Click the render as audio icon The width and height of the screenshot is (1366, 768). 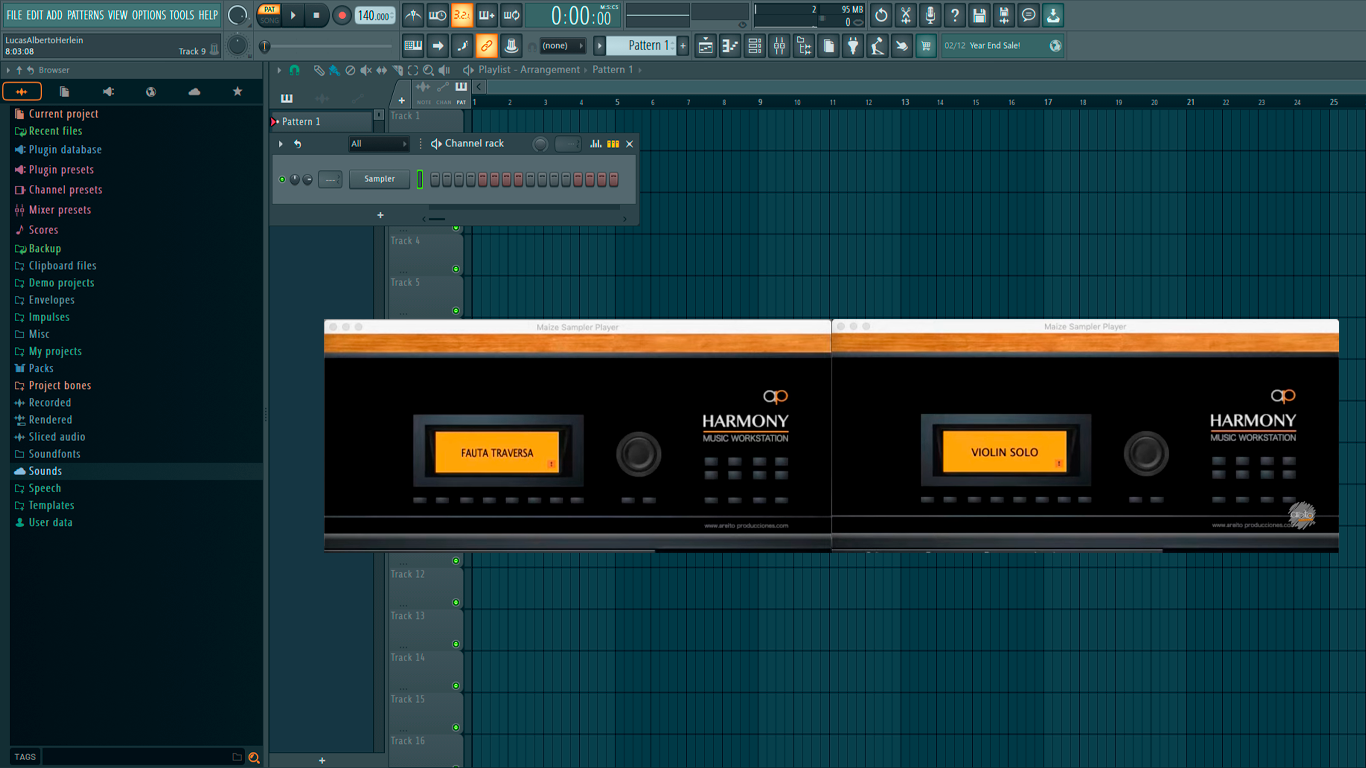pyautogui.click(x=1004, y=15)
